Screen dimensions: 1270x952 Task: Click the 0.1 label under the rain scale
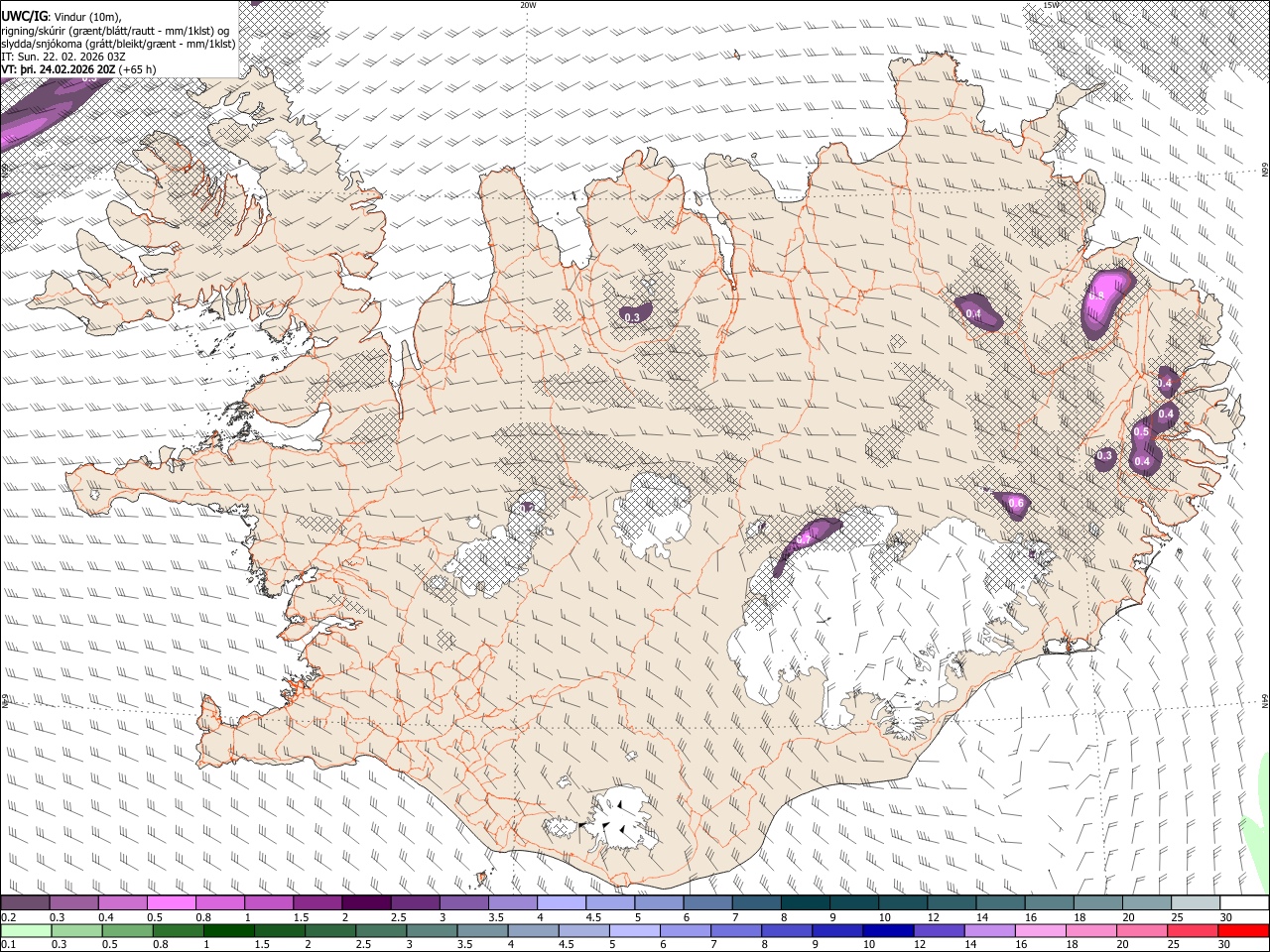7,945
